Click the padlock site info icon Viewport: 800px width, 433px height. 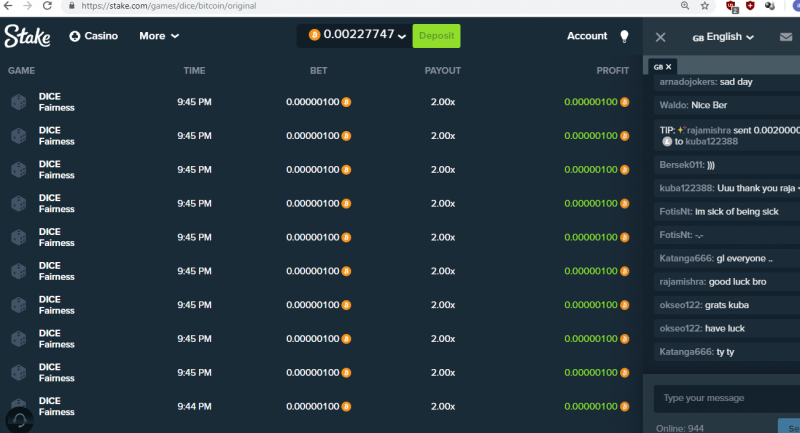click(71, 6)
